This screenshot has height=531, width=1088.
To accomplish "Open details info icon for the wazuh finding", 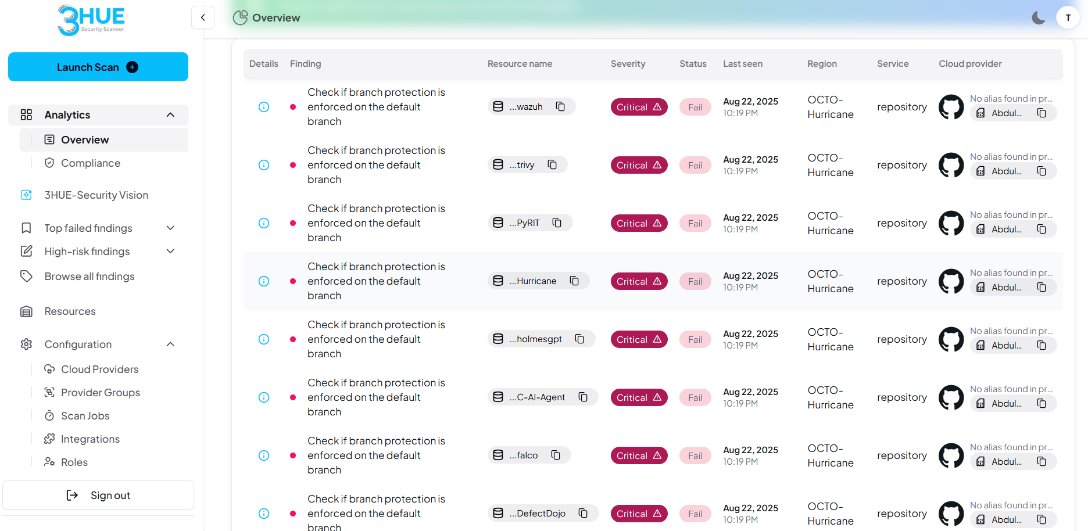I will pyautogui.click(x=264, y=107).
